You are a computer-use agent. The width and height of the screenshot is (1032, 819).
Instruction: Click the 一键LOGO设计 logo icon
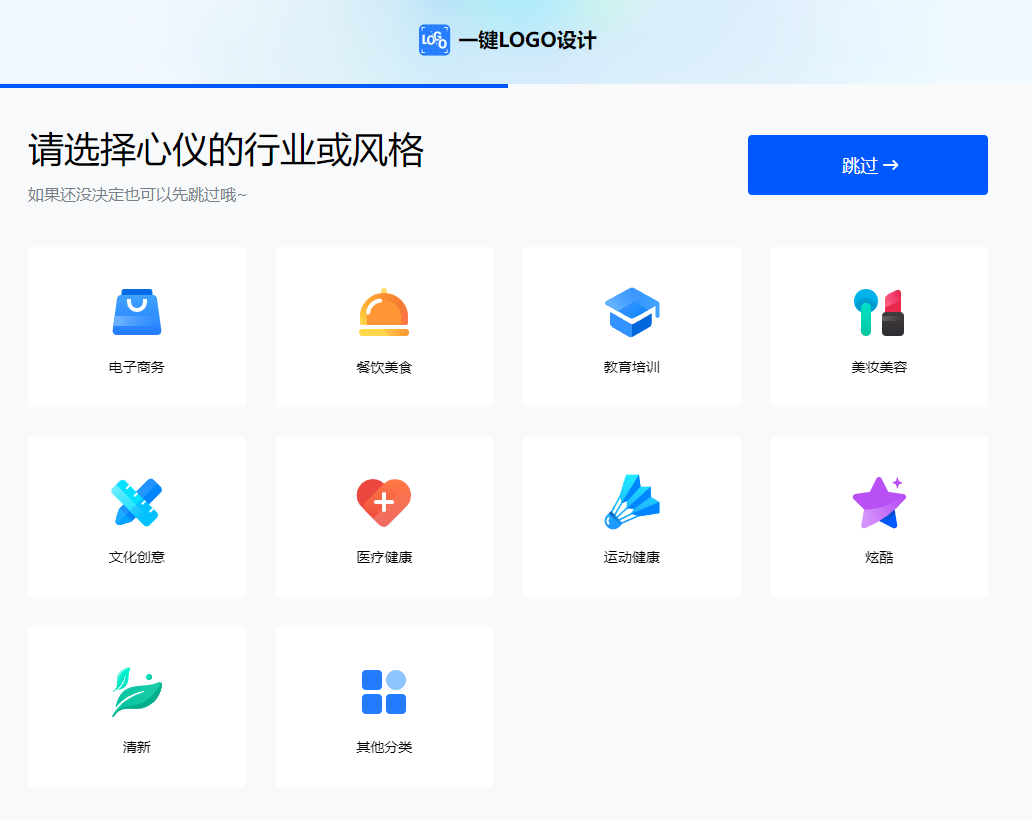(434, 40)
